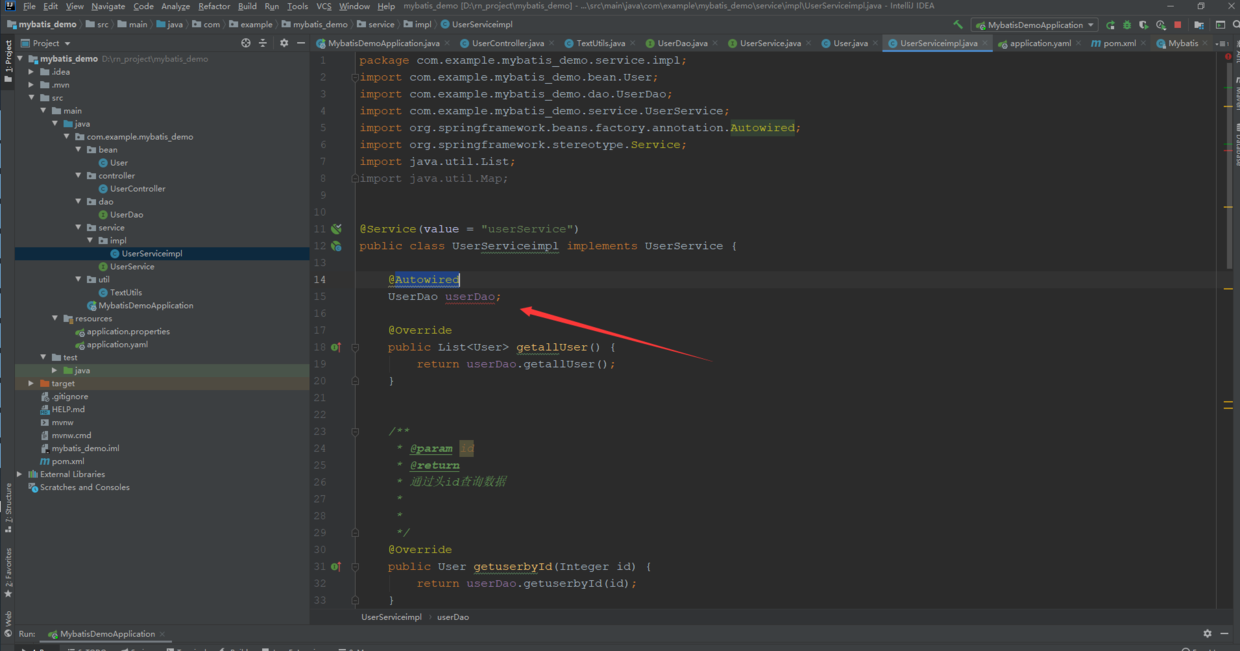
Task: Collapse the bean package
Action: [78, 150]
